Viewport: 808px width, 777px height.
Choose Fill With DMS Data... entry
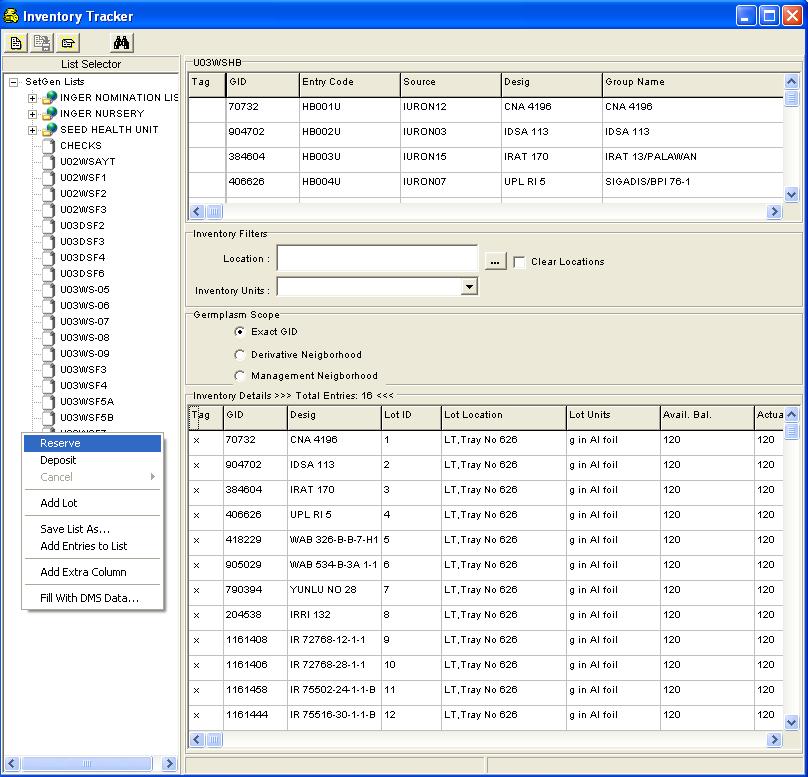pyautogui.click(x=92, y=598)
